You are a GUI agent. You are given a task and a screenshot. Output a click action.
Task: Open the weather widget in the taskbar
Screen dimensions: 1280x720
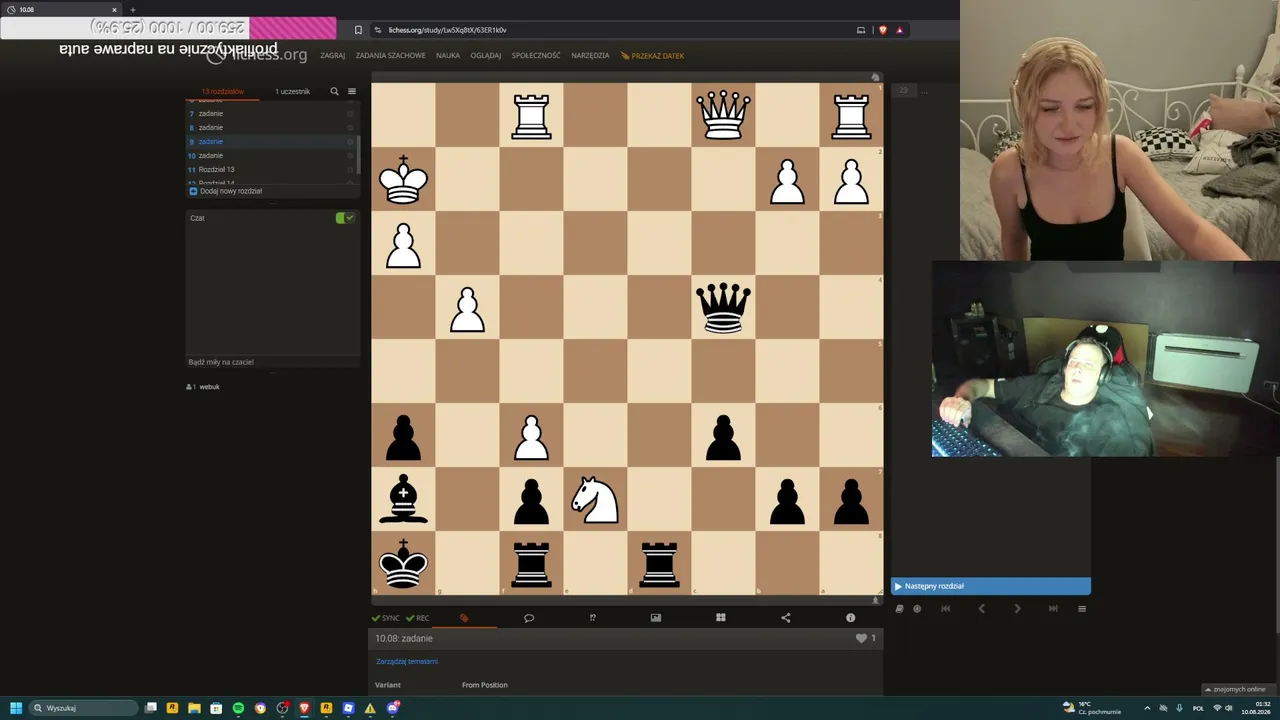1094,708
